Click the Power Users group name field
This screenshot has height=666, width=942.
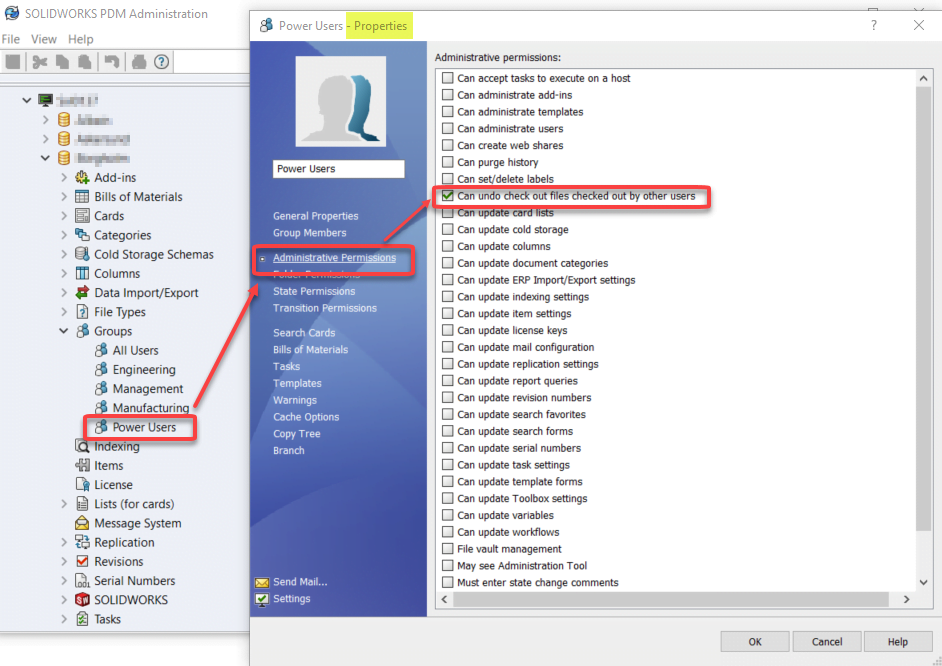[x=338, y=169]
